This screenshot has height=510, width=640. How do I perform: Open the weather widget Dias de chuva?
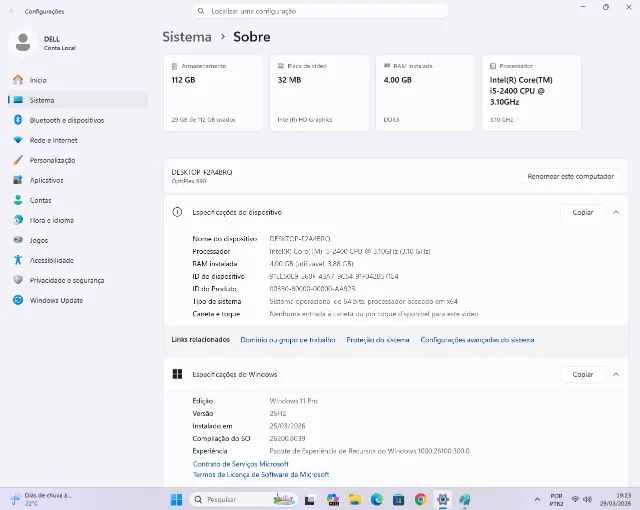[41, 499]
